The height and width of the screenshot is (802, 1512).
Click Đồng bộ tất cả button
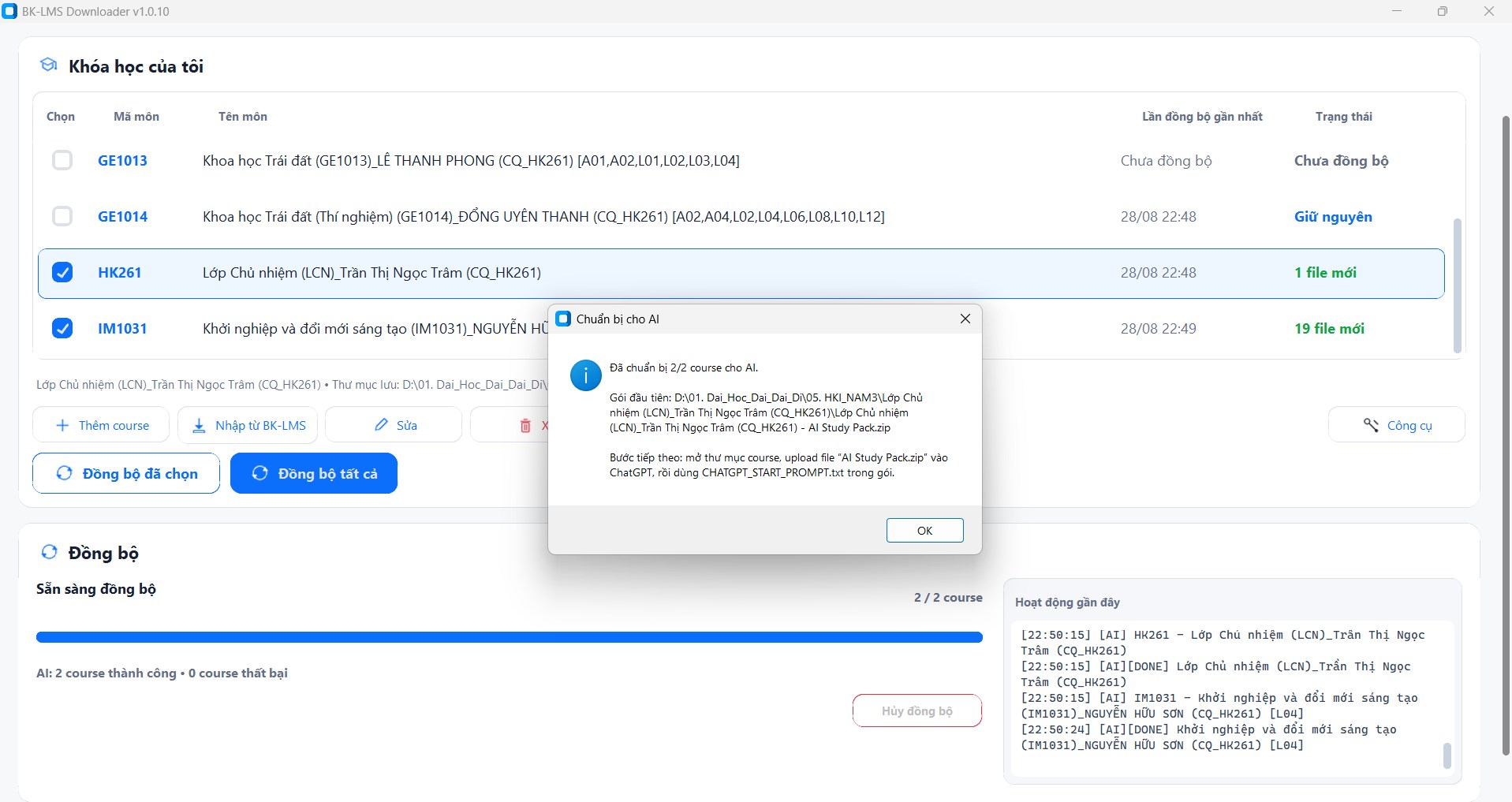click(x=314, y=473)
